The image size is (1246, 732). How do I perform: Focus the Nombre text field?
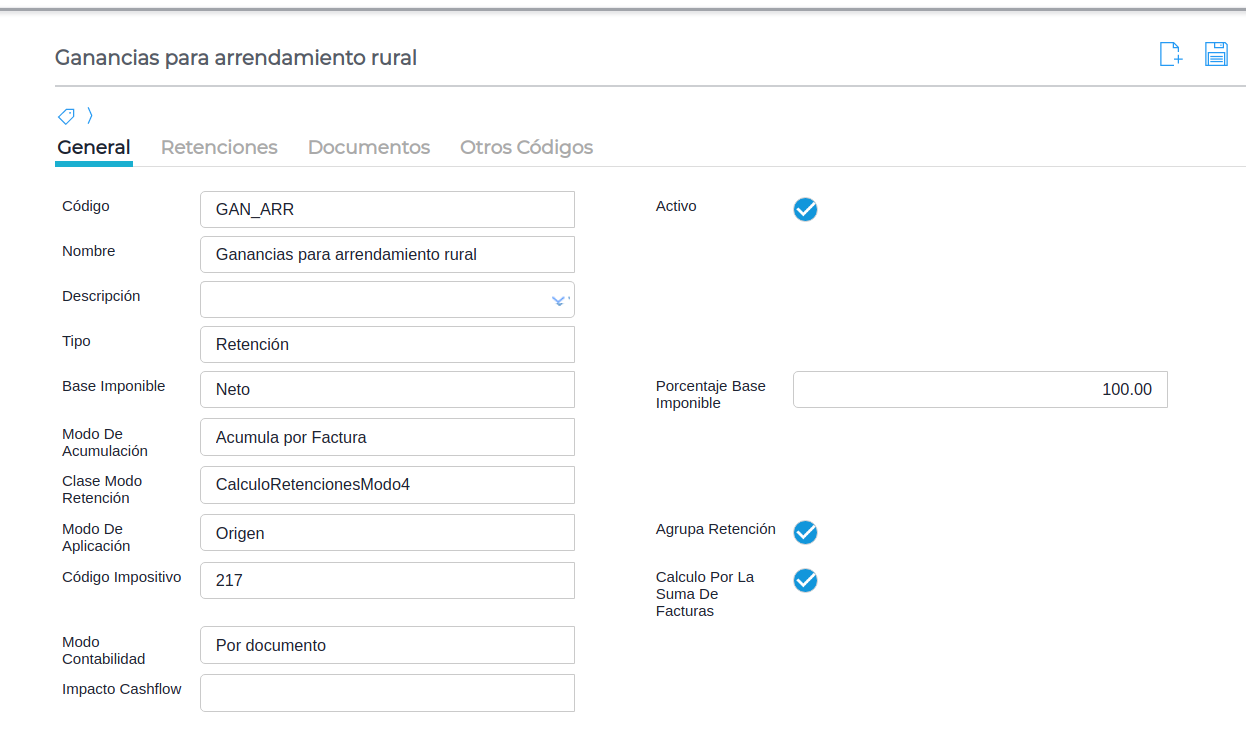tap(387, 254)
